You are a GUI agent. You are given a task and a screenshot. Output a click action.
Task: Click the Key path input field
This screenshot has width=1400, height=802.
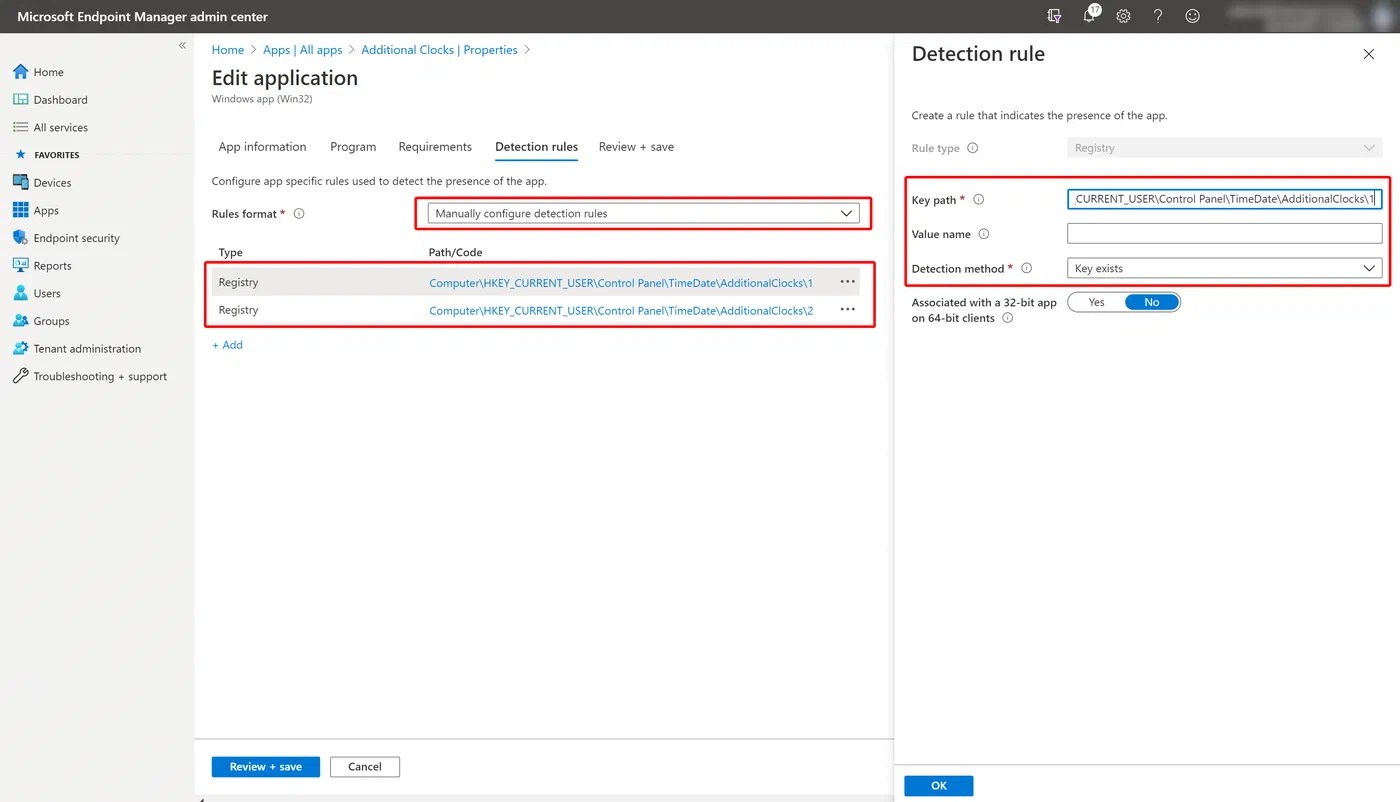point(1224,199)
